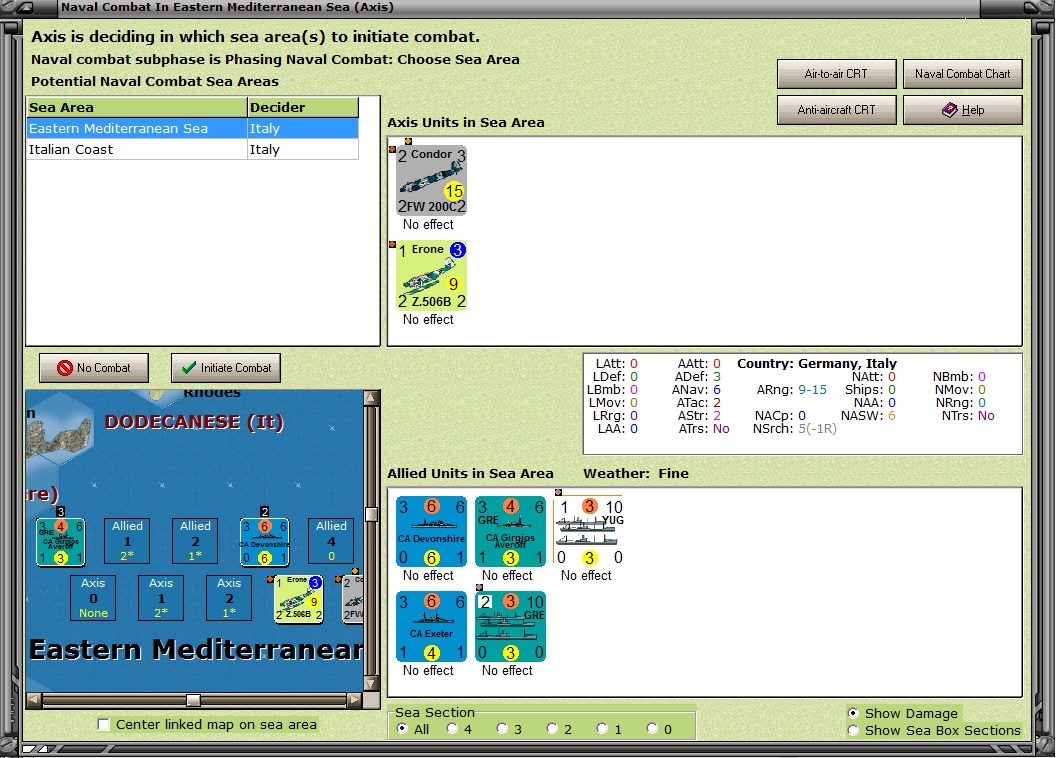Click the Allied sea box 4 on map

331,541
